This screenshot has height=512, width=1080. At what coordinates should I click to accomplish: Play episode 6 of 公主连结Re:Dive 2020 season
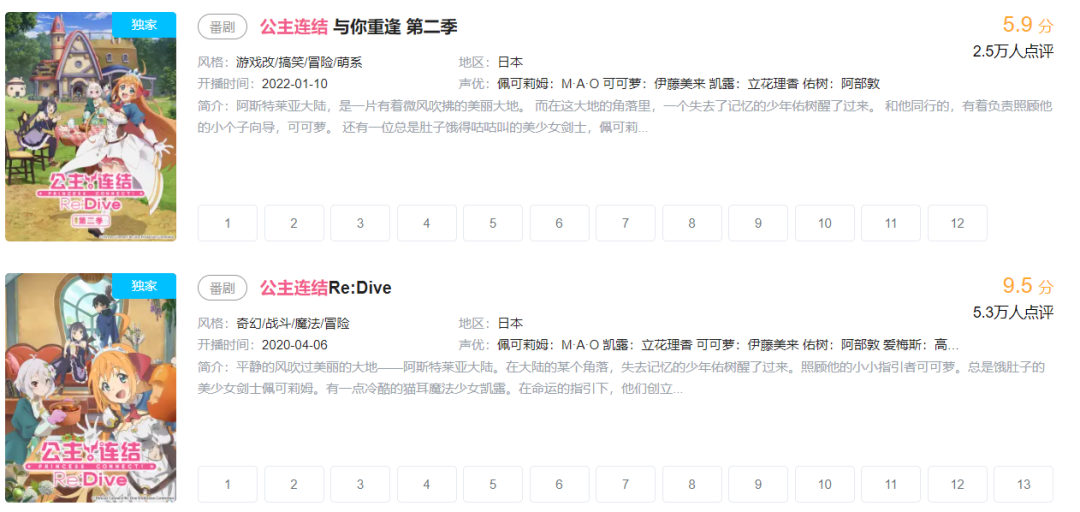click(559, 484)
